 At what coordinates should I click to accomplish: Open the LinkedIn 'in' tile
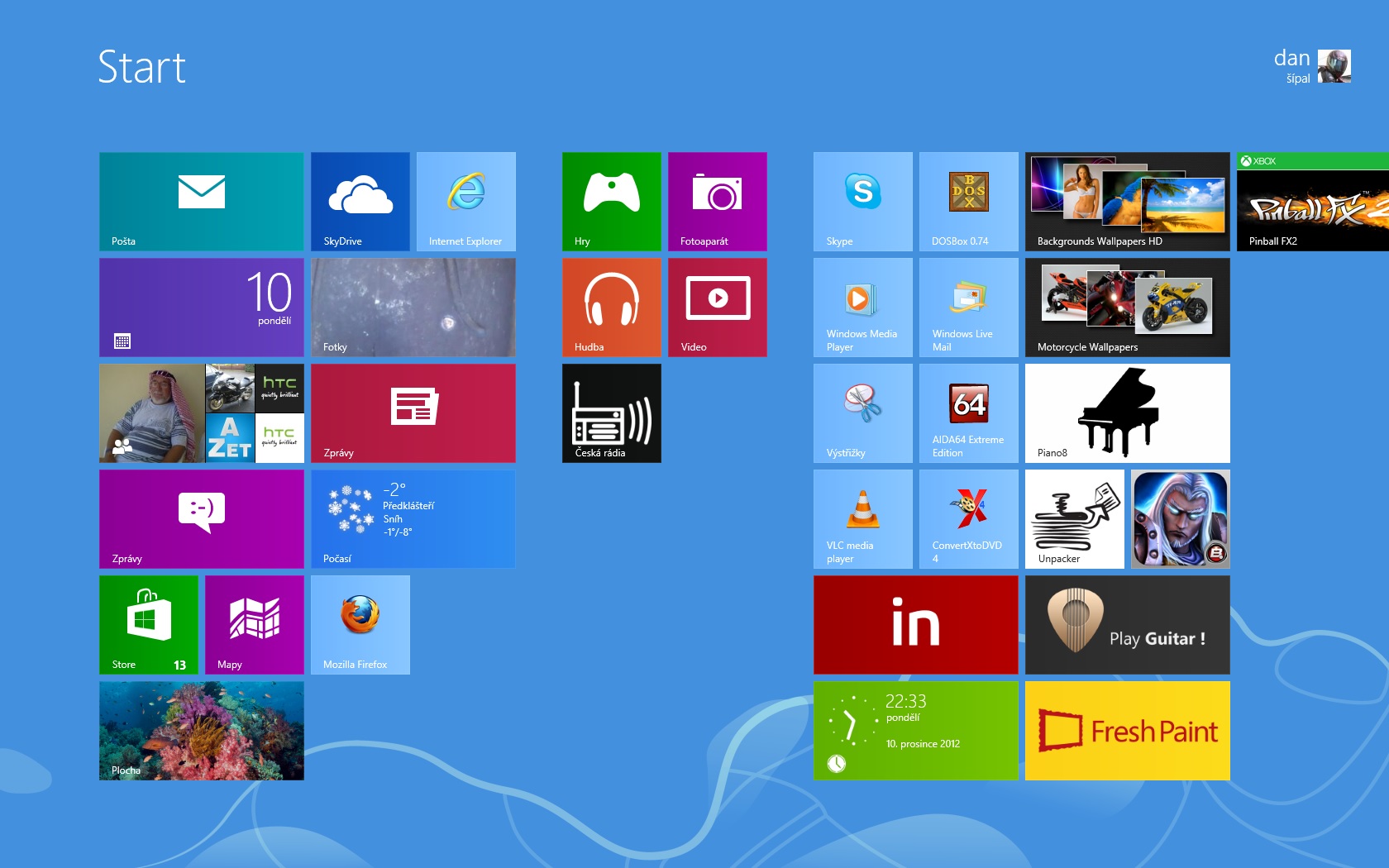pyautogui.click(x=916, y=625)
